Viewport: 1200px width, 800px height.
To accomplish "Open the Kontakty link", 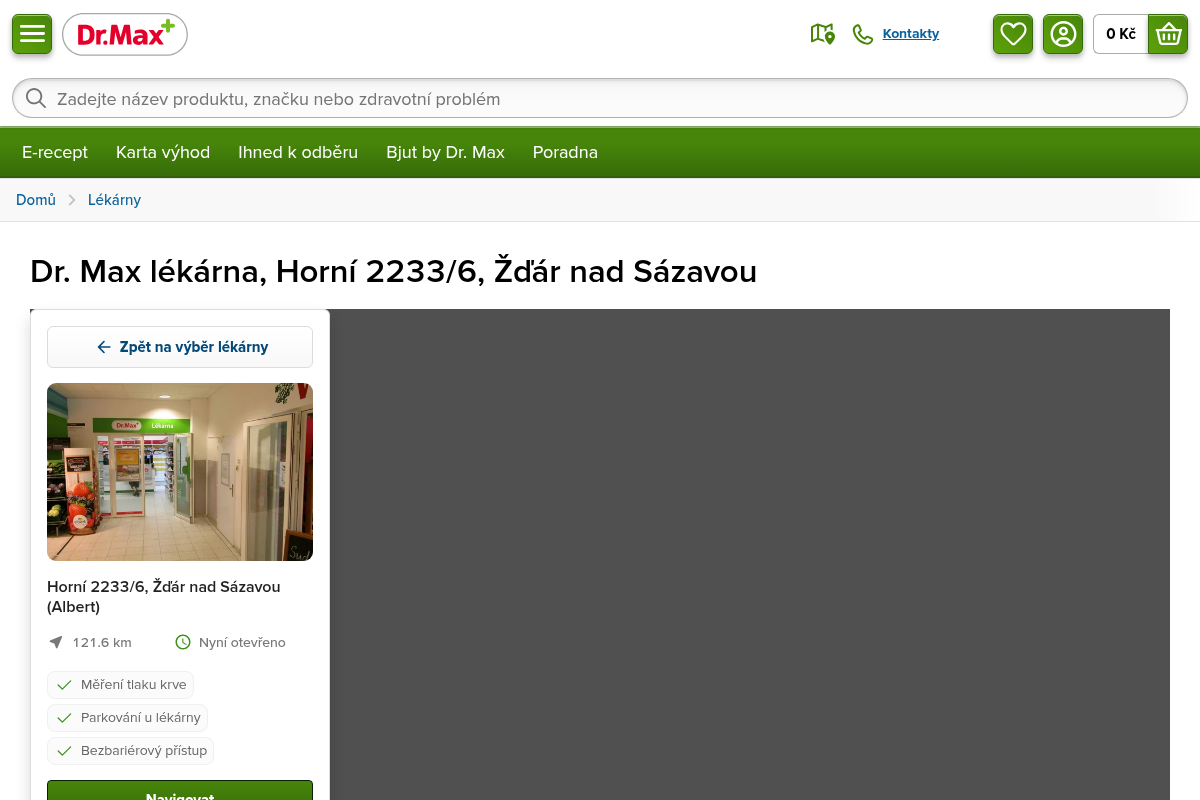I will tap(911, 34).
